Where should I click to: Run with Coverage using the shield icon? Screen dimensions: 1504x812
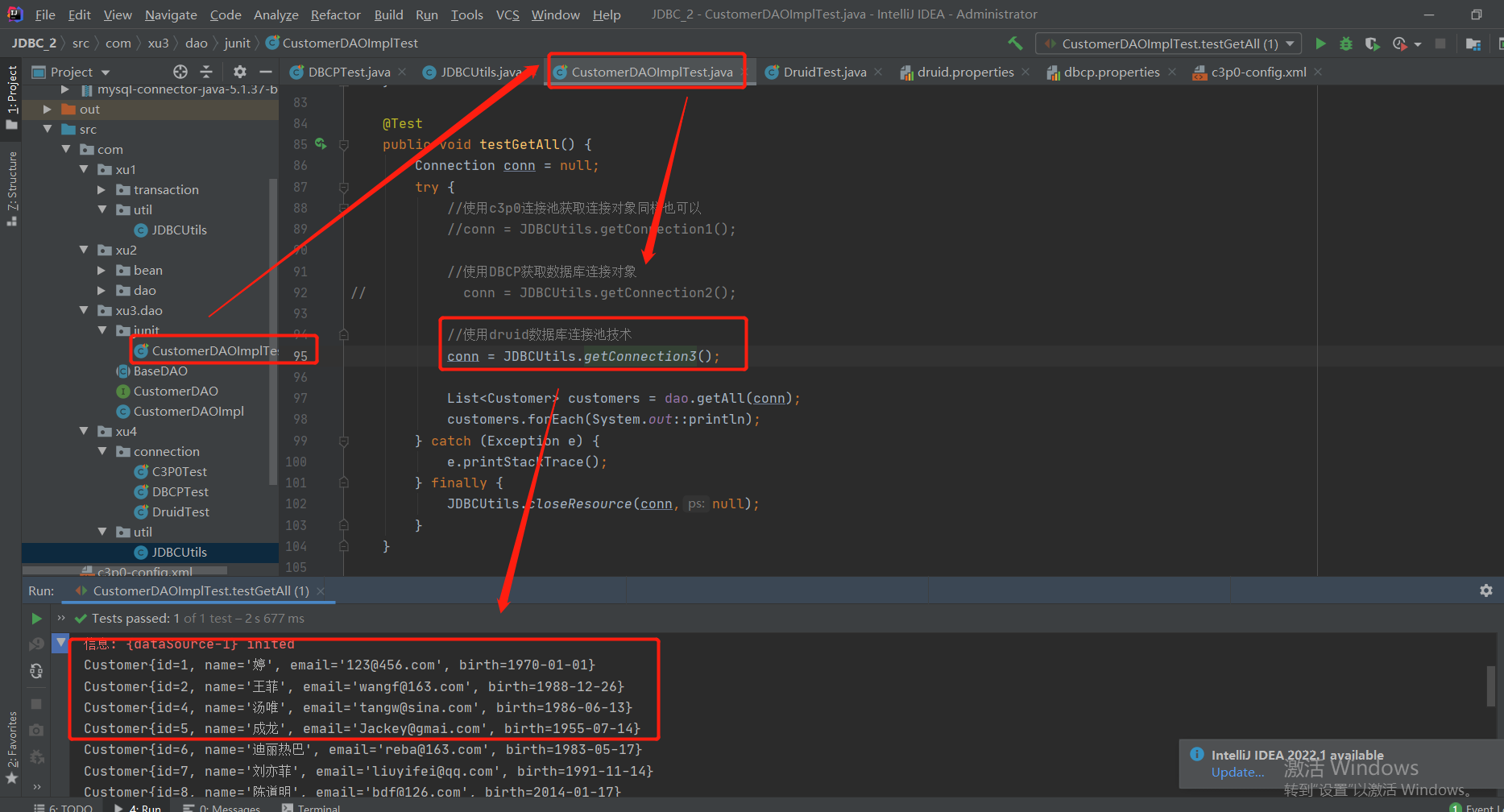pyautogui.click(x=1372, y=43)
